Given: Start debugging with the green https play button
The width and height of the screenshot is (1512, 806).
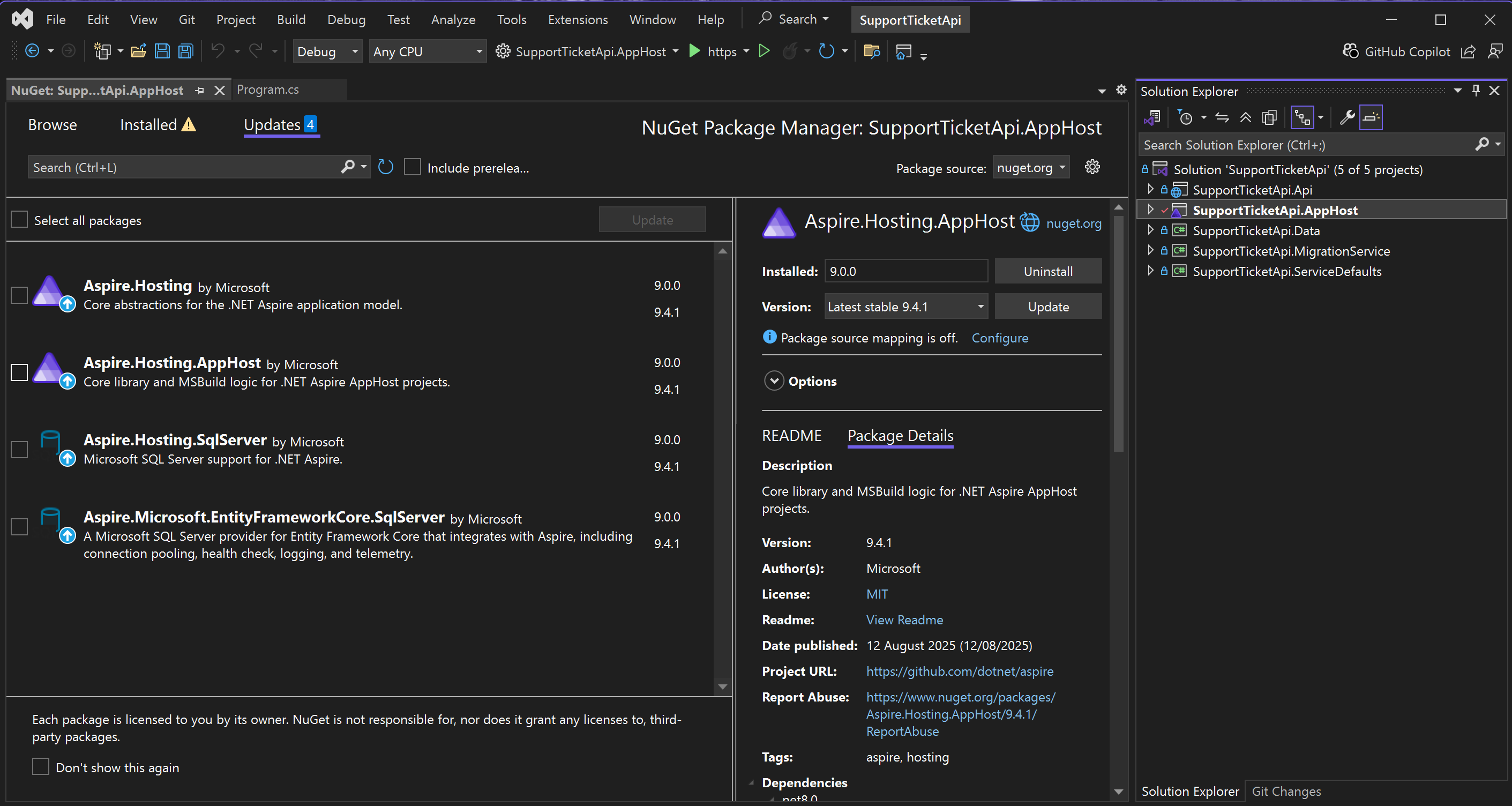Looking at the screenshot, I should 694,51.
